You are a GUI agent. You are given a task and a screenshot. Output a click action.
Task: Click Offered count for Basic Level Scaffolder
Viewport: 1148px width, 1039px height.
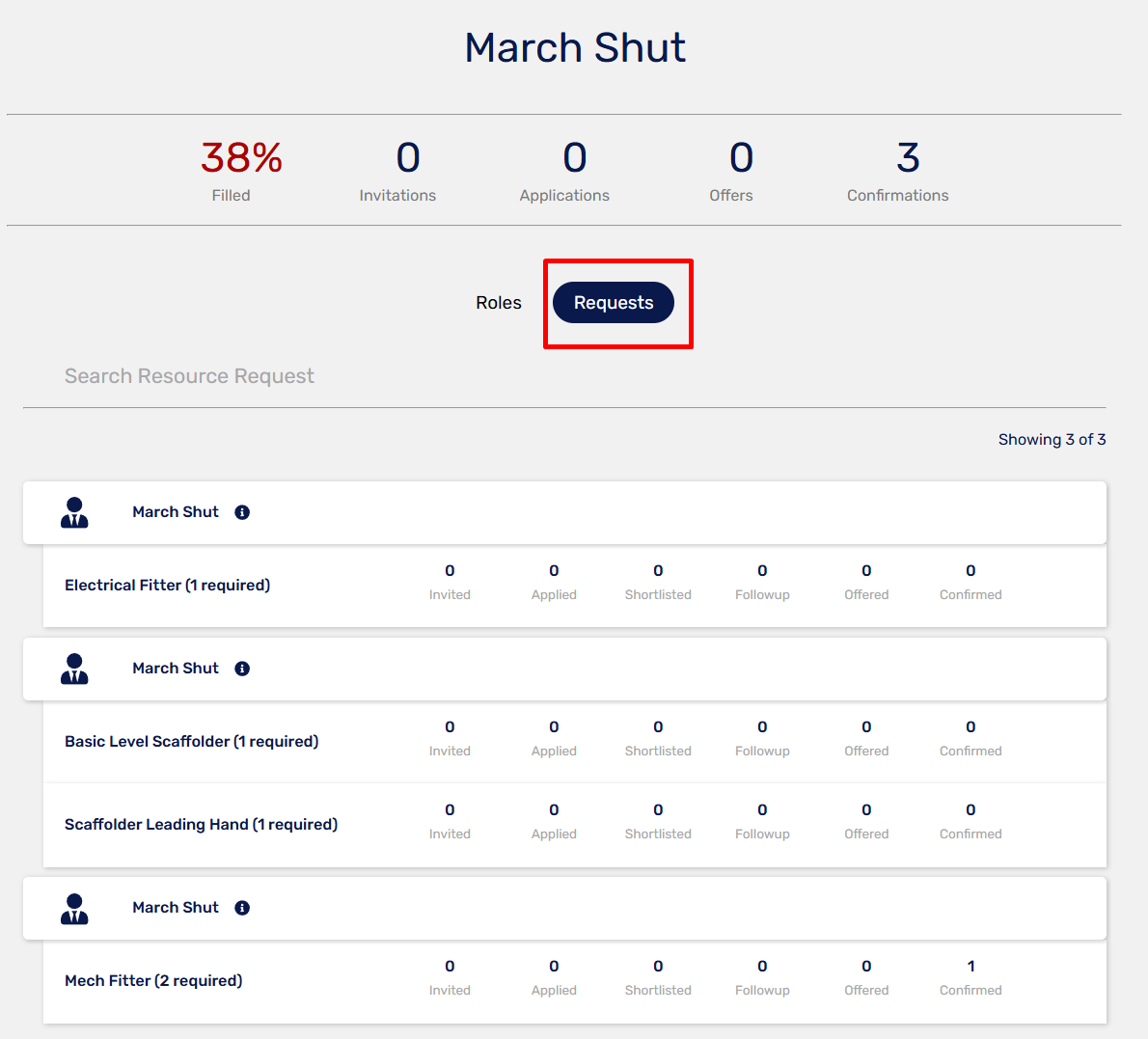[x=867, y=738]
